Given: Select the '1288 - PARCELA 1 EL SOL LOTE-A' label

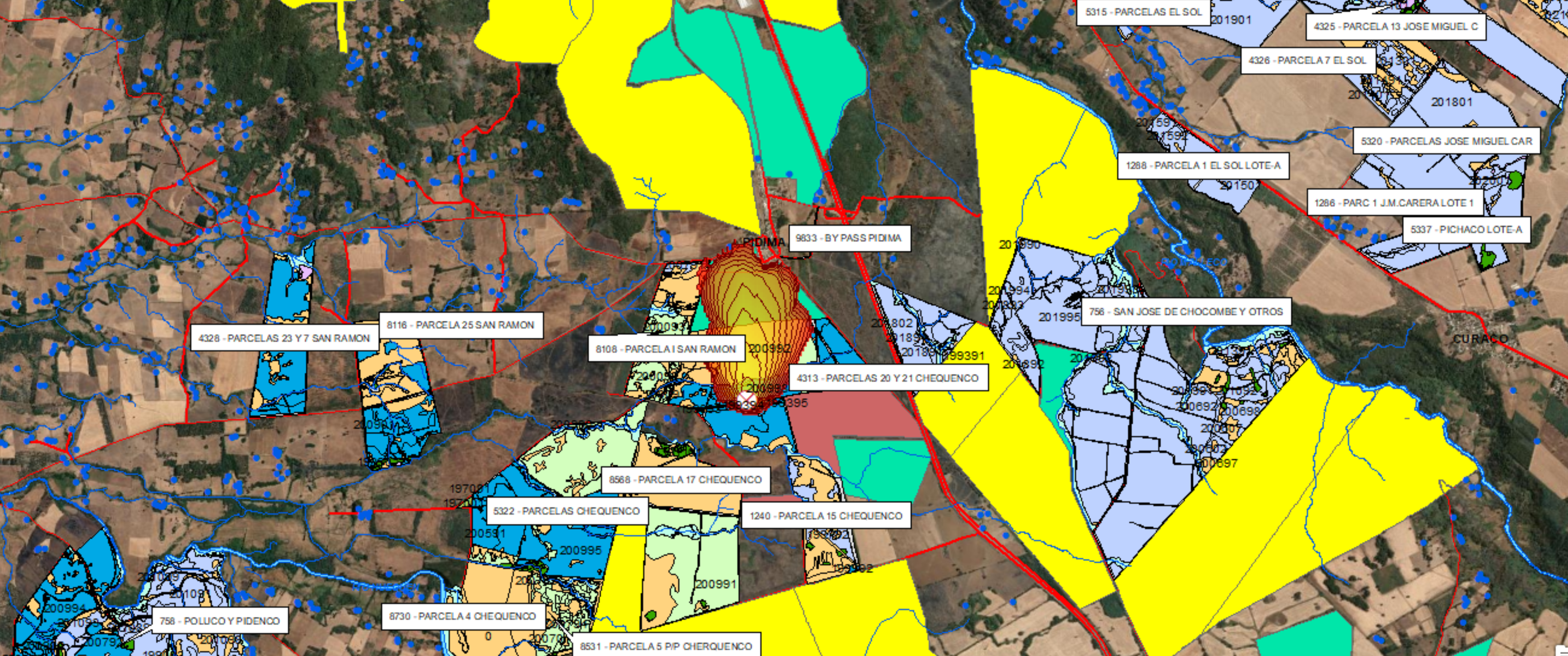Looking at the screenshot, I should pos(1203,166).
